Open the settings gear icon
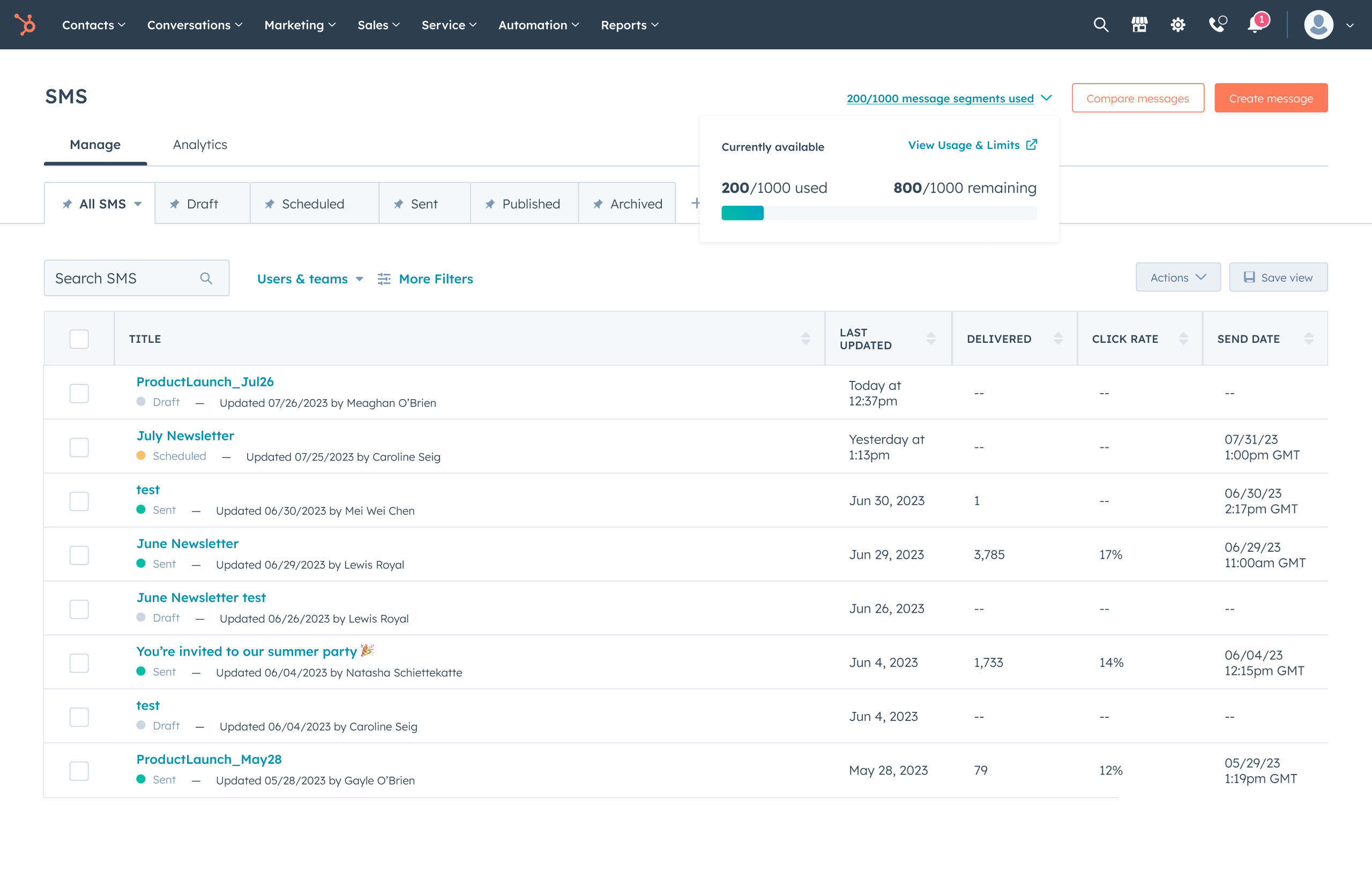 click(x=1177, y=25)
